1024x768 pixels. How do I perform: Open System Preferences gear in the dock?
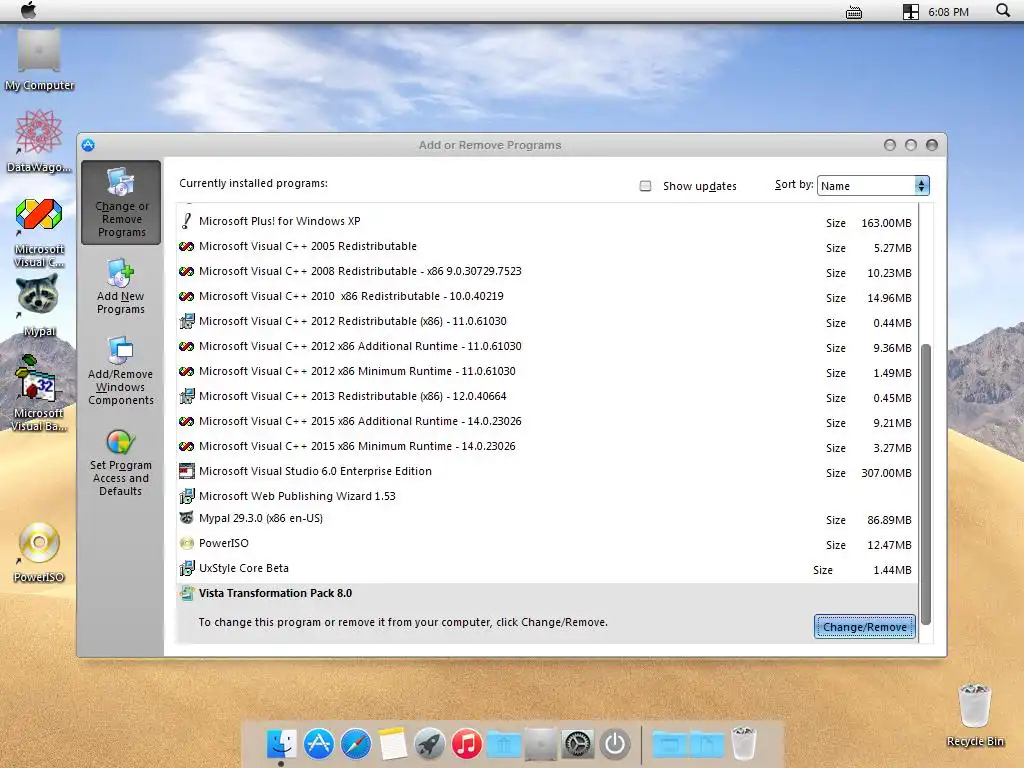(x=578, y=743)
